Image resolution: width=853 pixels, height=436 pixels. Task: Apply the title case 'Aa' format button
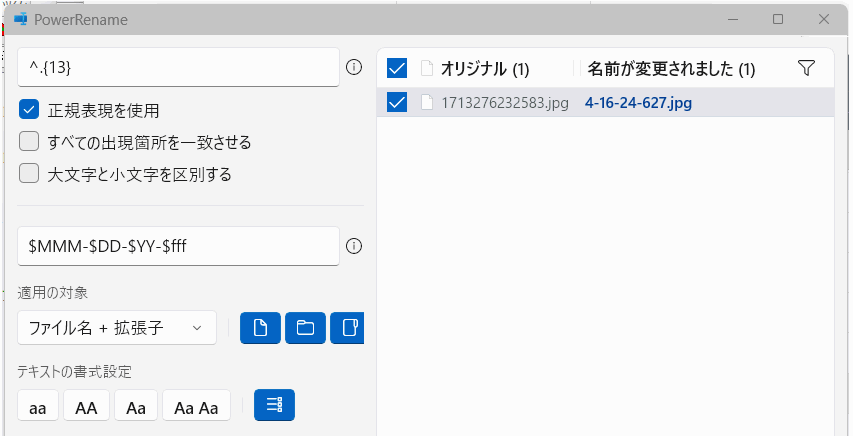(136, 406)
